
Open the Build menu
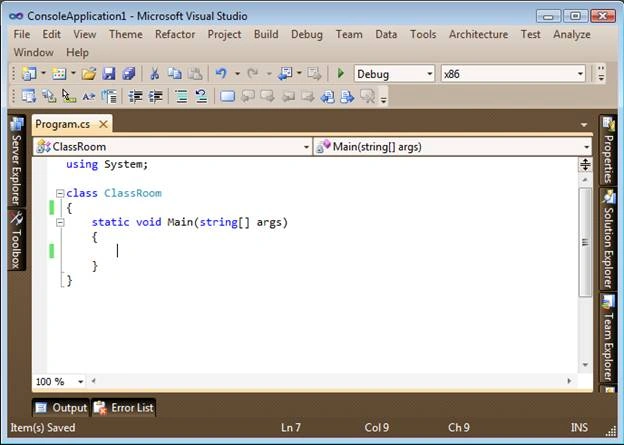coord(266,34)
